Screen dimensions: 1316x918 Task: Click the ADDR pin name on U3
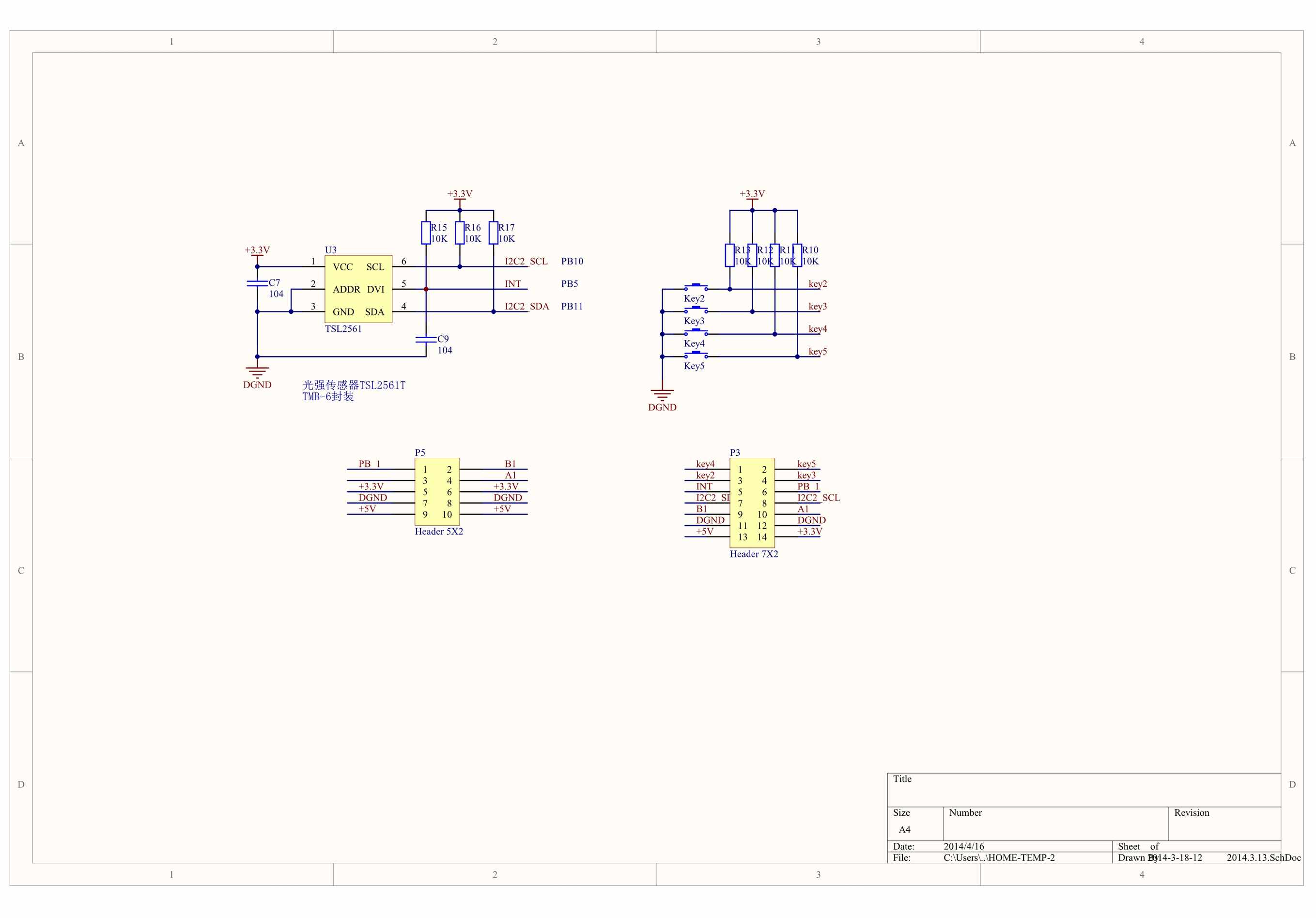(x=347, y=290)
